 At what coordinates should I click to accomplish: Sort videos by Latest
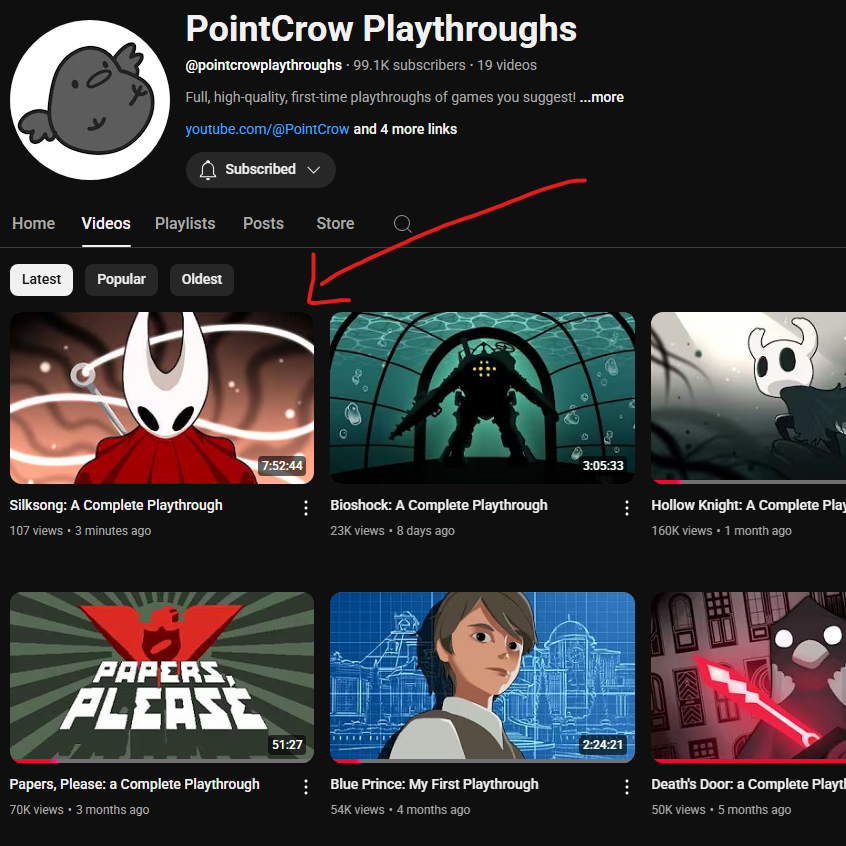click(x=41, y=279)
